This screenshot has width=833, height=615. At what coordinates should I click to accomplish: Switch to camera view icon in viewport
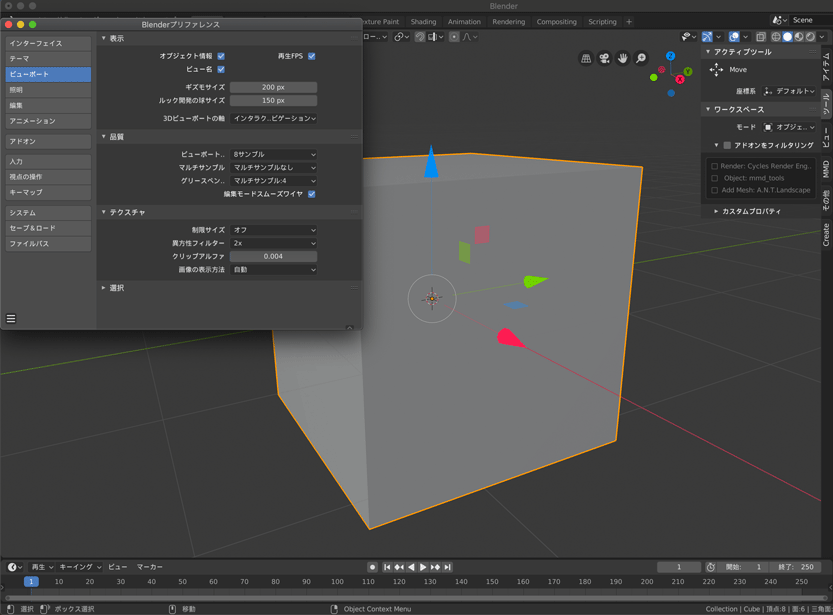(x=604, y=58)
